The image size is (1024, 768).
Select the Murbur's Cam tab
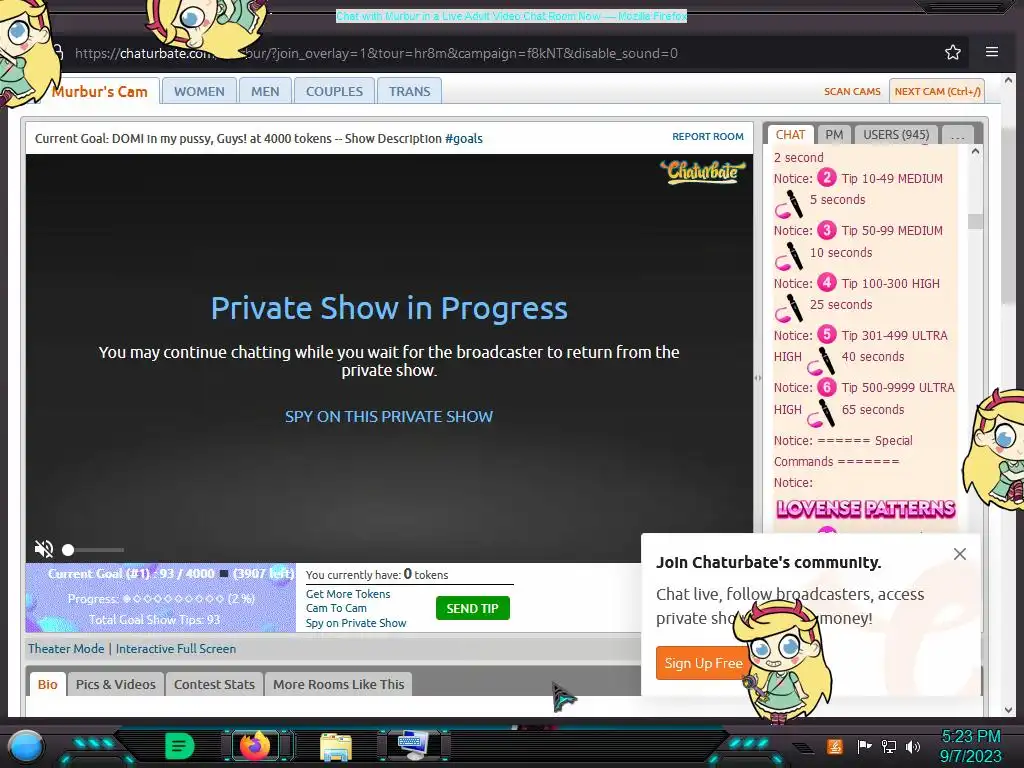click(99, 91)
